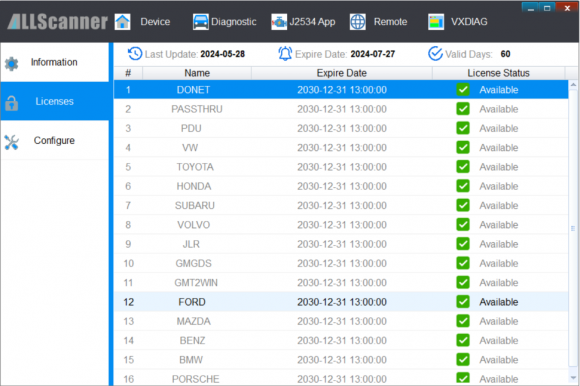580x386 pixels.
Task: Select the HONDA license name
Action: (194, 186)
